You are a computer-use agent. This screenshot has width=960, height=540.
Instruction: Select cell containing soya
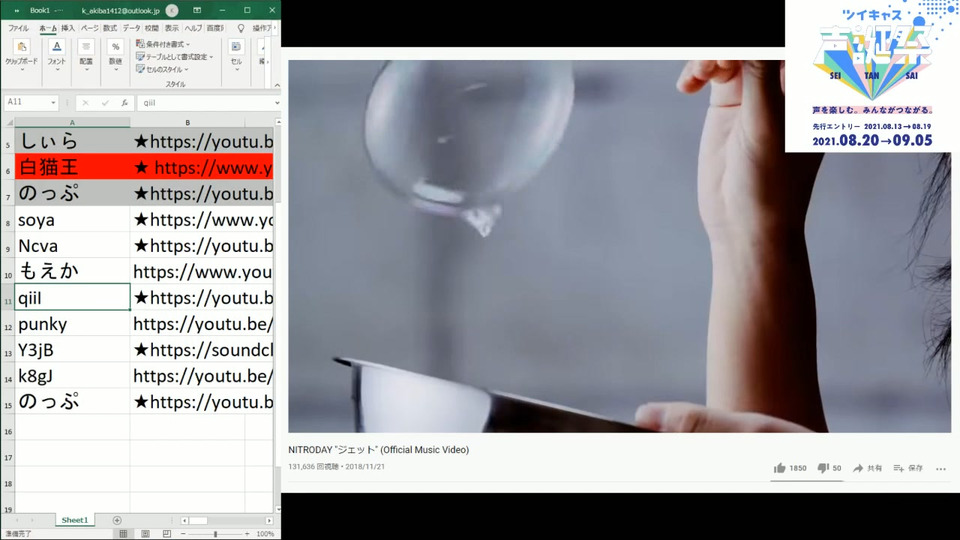72,219
